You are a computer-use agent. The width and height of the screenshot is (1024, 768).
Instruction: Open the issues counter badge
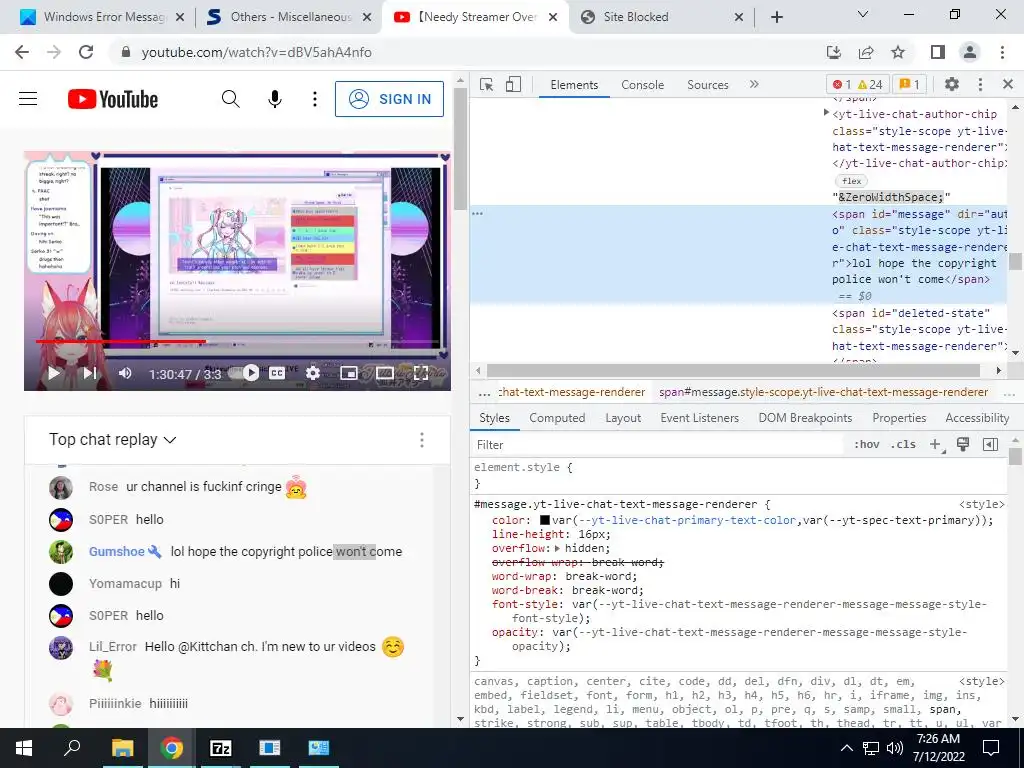[x=909, y=84]
